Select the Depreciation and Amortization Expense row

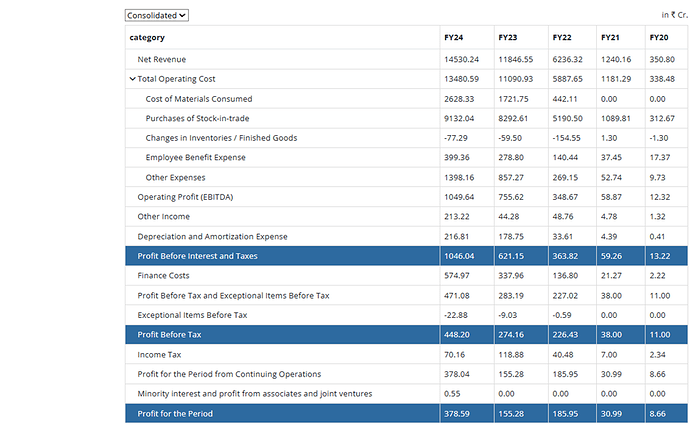click(x=210, y=237)
